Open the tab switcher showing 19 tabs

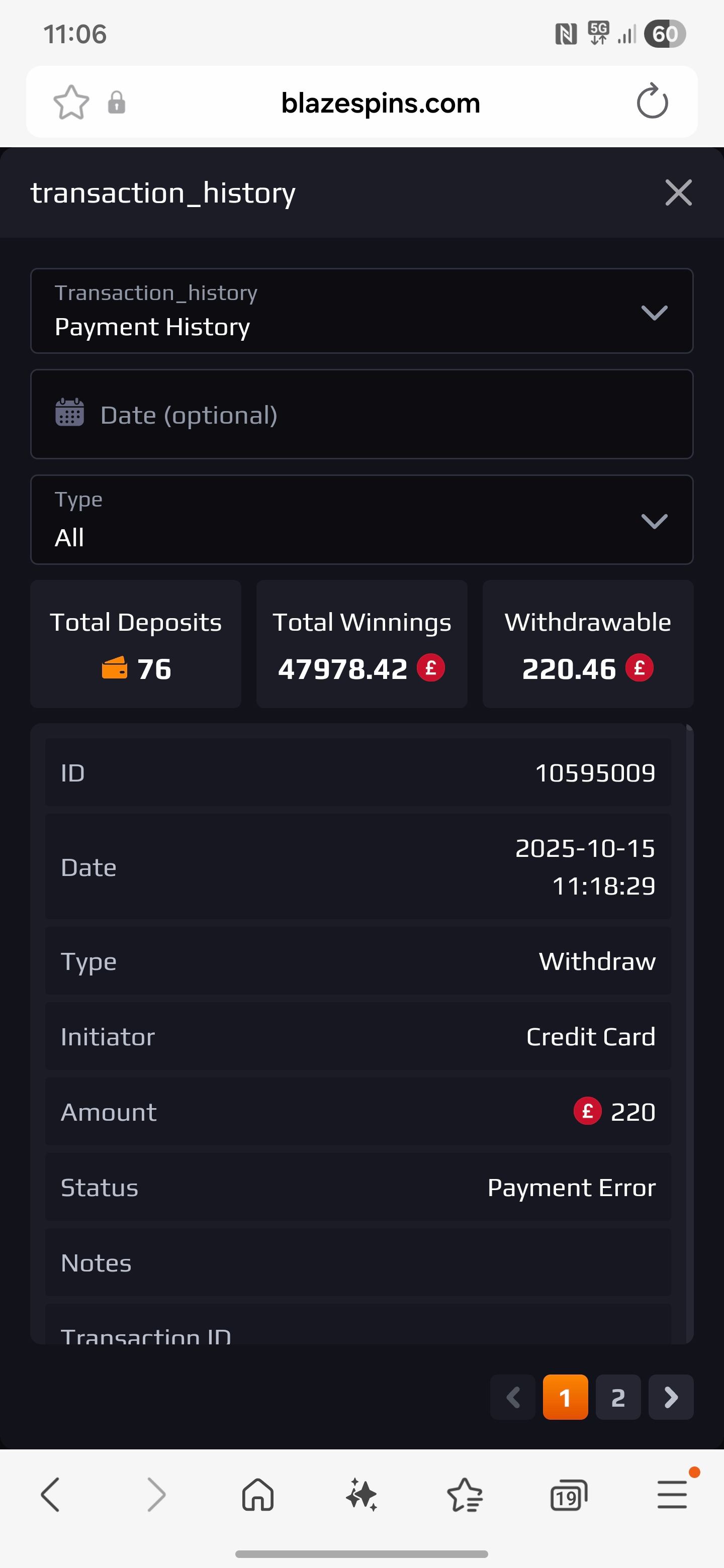point(568,1495)
